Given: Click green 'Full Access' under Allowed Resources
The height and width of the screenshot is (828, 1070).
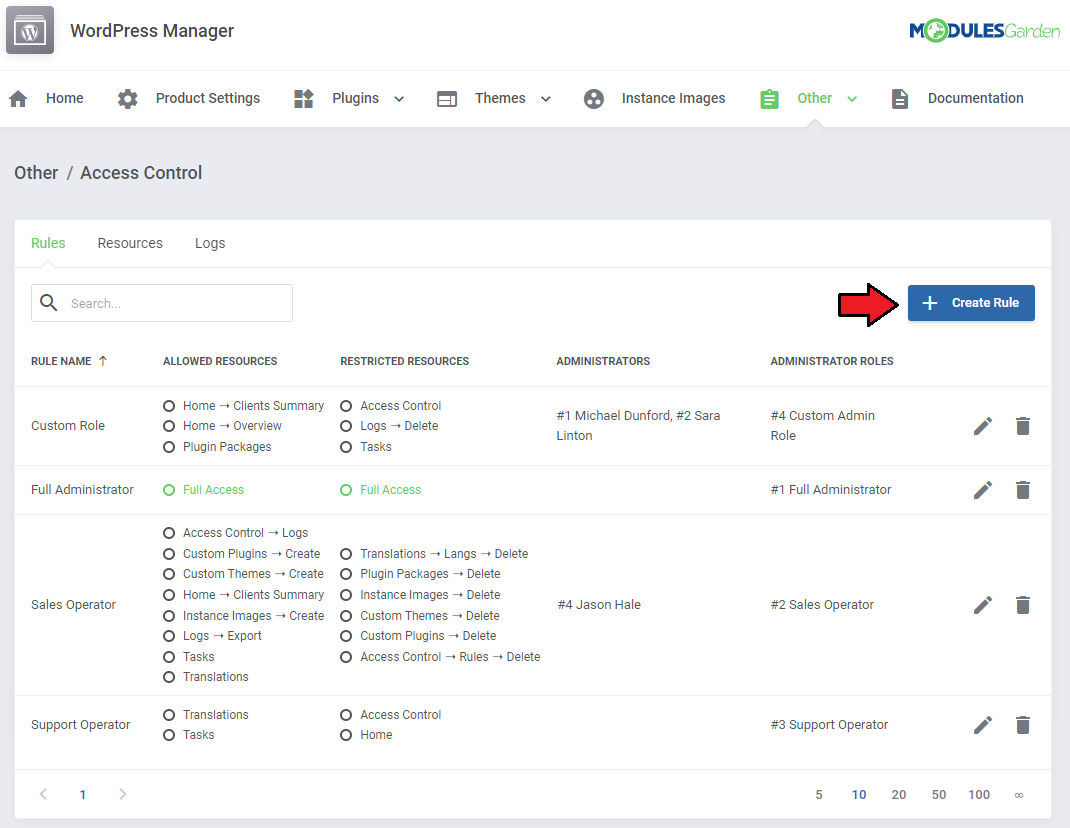Looking at the screenshot, I should (x=213, y=489).
